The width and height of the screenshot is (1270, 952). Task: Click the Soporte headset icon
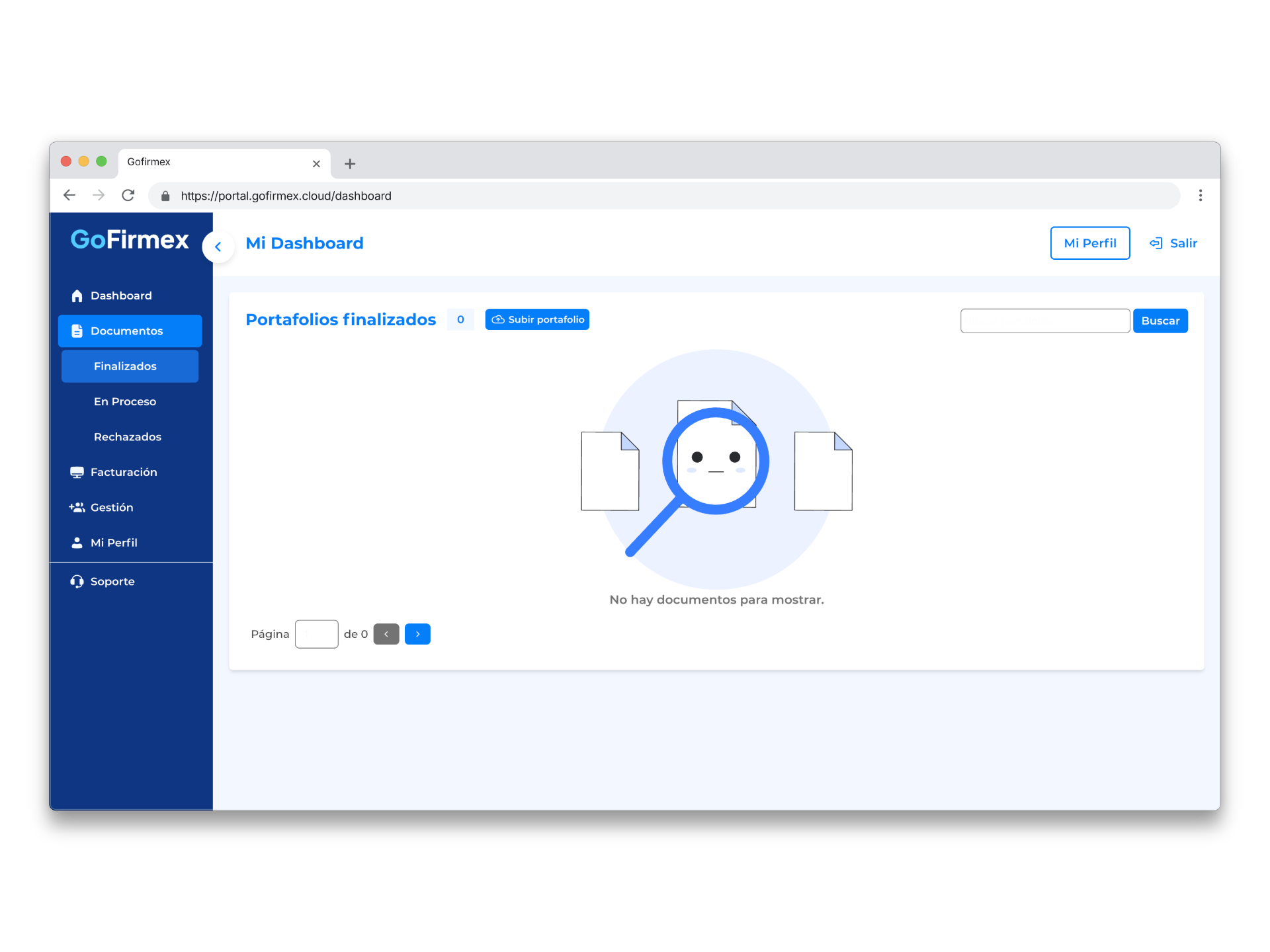pyautogui.click(x=77, y=581)
